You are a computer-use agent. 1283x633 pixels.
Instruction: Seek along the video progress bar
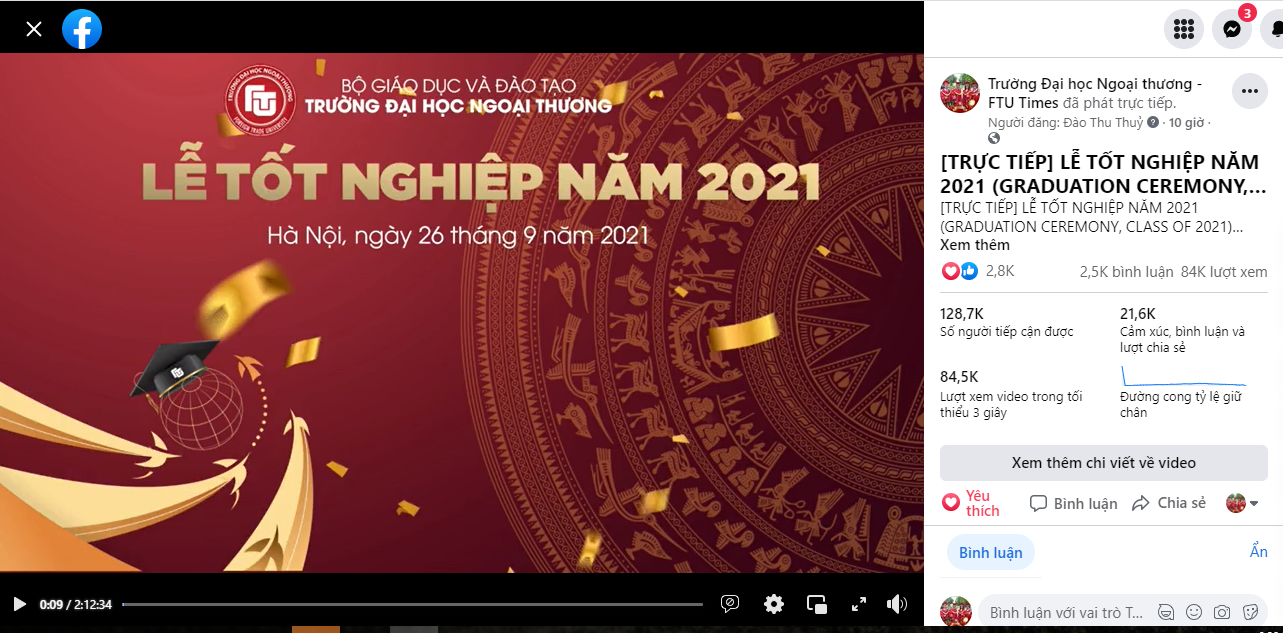412,604
